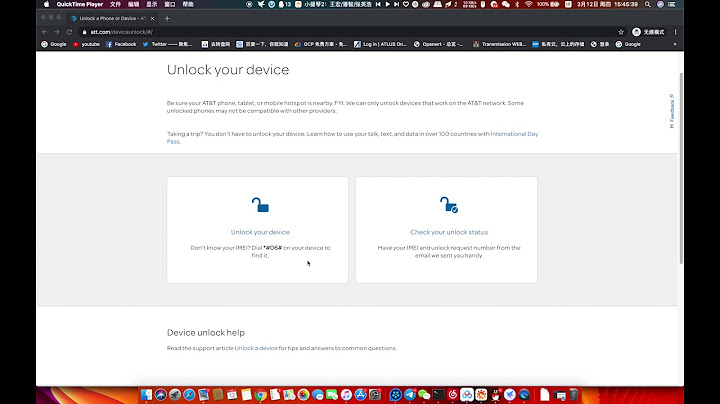
Task: Open Terminal from the Dock
Action: pos(439,394)
